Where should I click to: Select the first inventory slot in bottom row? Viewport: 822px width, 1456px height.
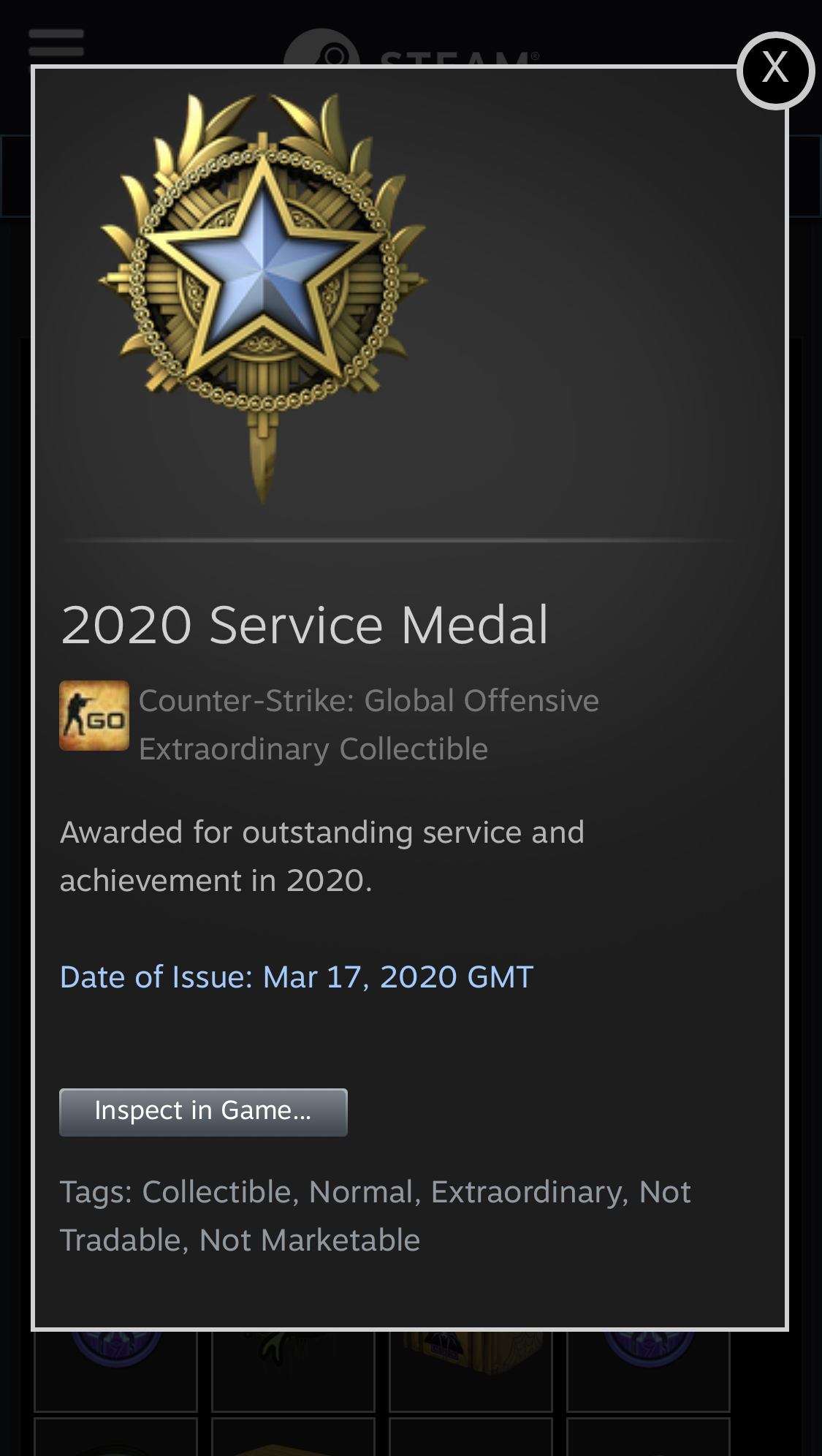[x=115, y=1437]
